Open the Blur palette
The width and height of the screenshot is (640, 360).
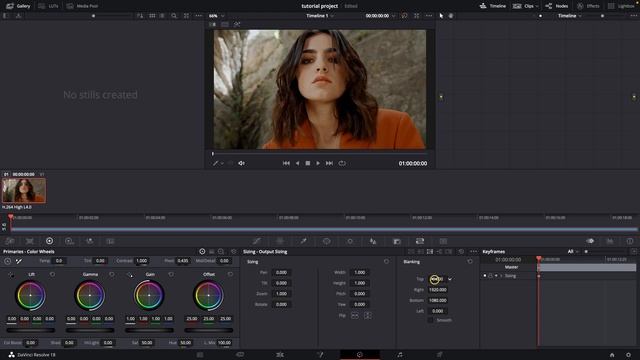coord(373,241)
